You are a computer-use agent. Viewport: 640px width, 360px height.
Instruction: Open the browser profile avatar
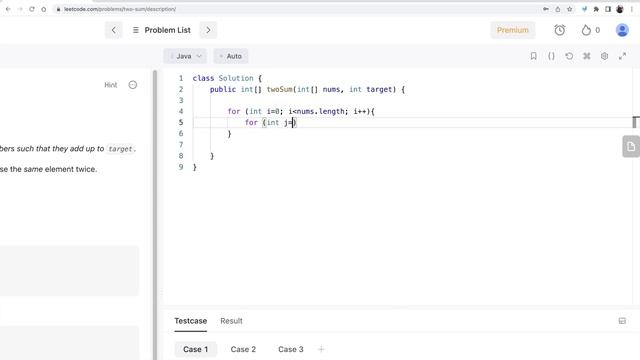620,9
